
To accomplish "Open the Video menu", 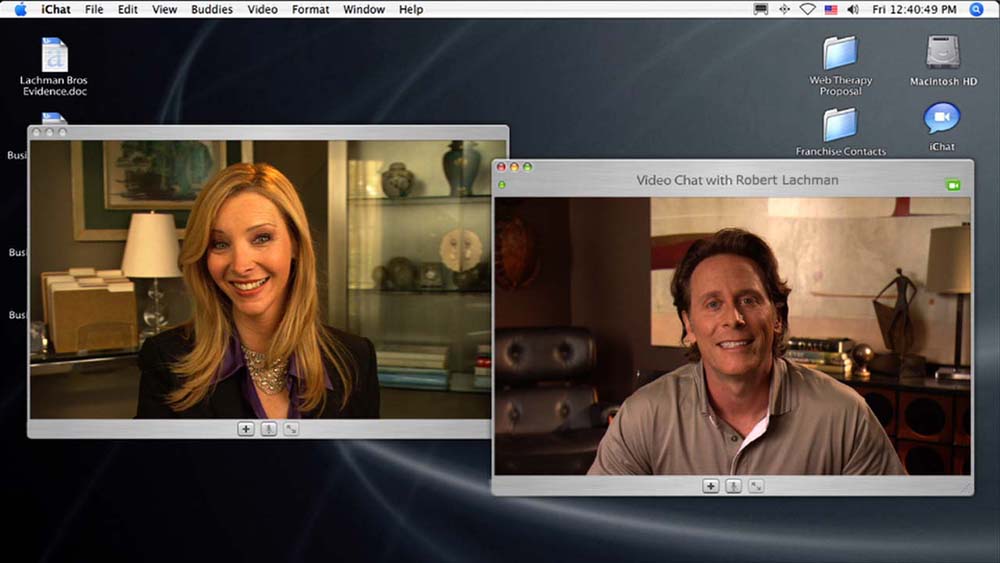I will tap(262, 9).
